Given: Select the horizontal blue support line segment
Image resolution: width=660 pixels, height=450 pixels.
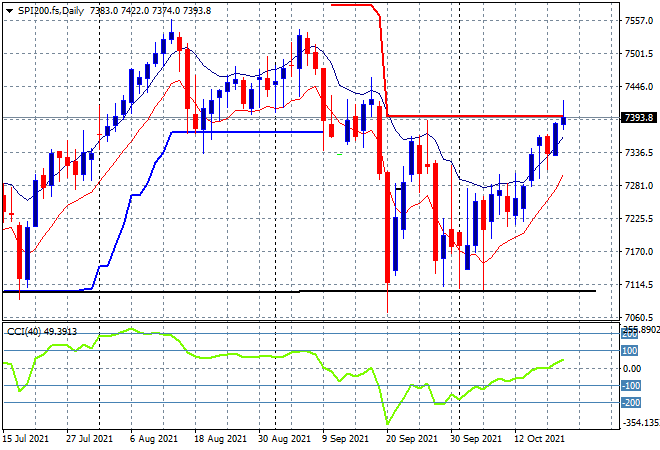Looking at the screenshot, I should pyautogui.click(x=248, y=132).
